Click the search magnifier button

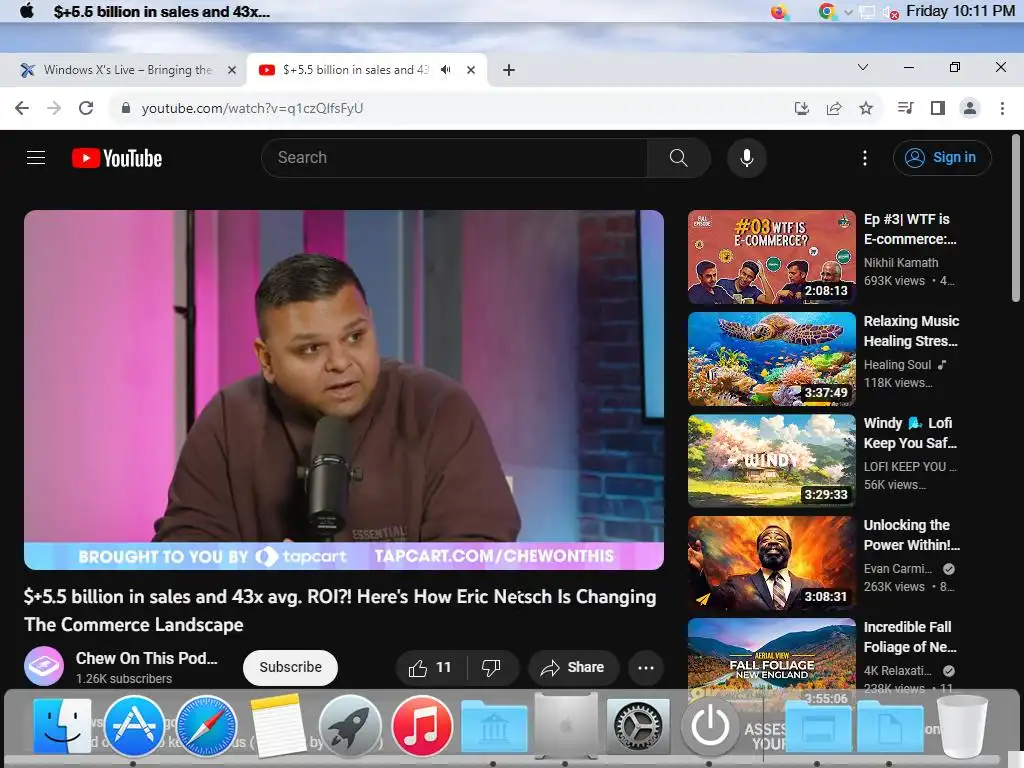pyautogui.click(x=679, y=157)
